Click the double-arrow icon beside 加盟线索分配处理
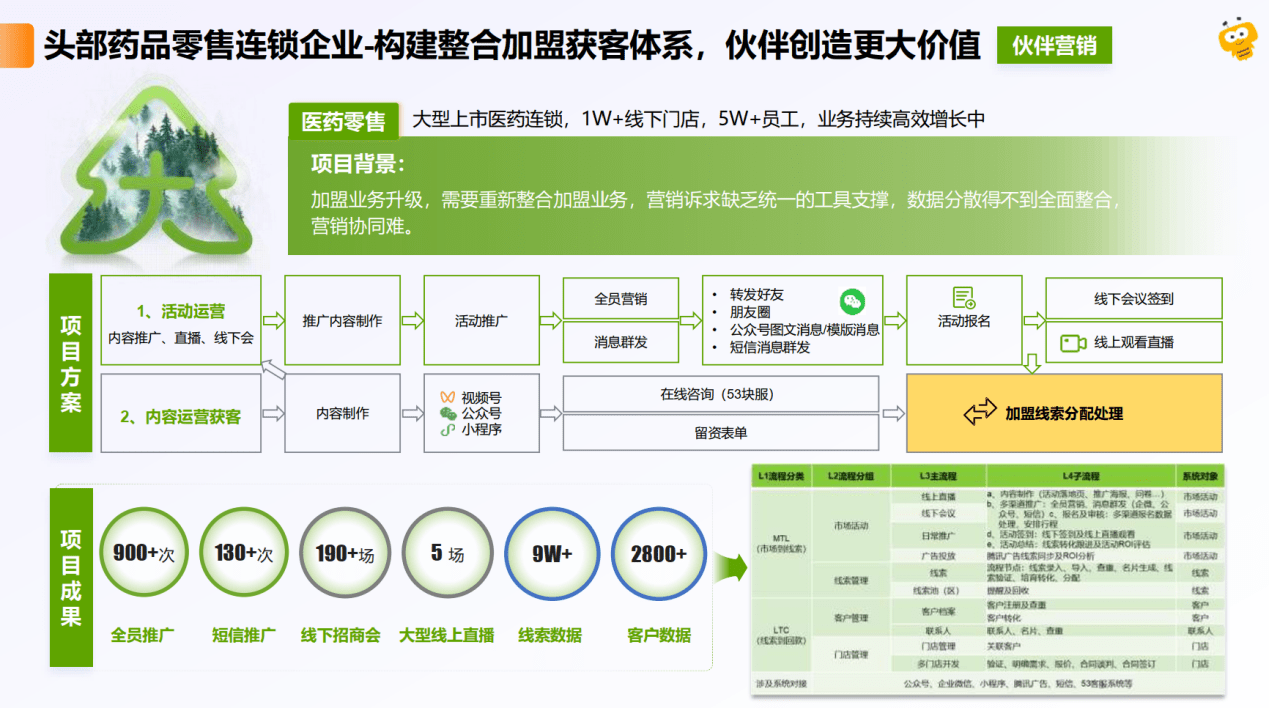Image resolution: width=1269 pixels, height=708 pixels. pyautogui.click(x=980, y=412)
